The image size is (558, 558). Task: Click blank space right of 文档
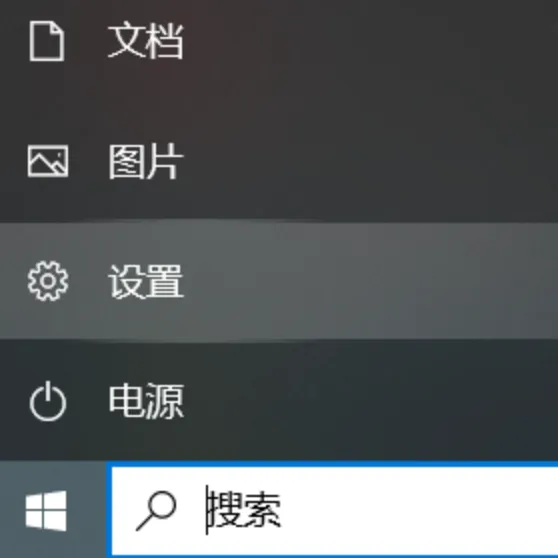(x=370, y=41)
